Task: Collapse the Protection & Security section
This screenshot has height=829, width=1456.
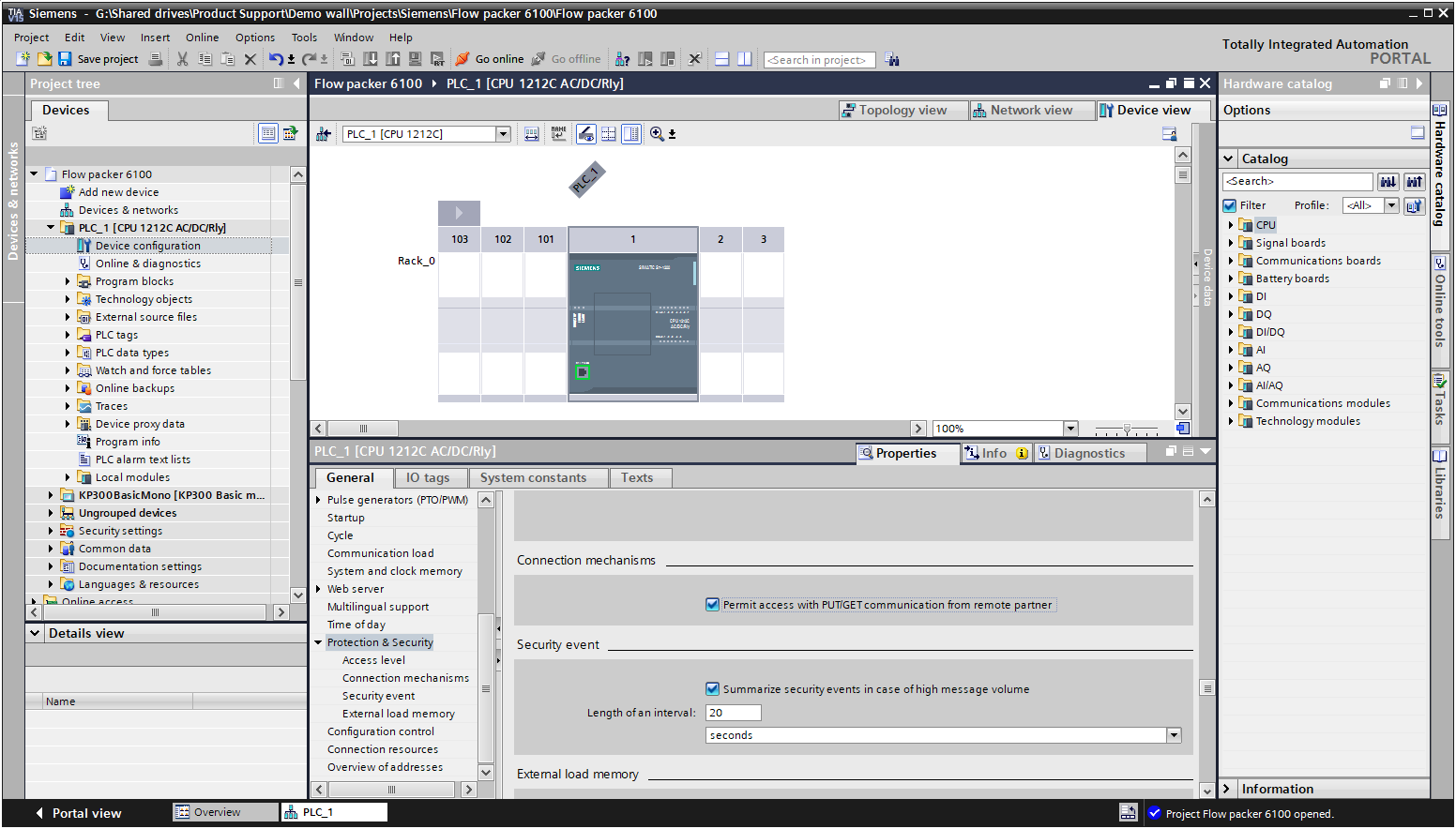Action: coord(318,642)
